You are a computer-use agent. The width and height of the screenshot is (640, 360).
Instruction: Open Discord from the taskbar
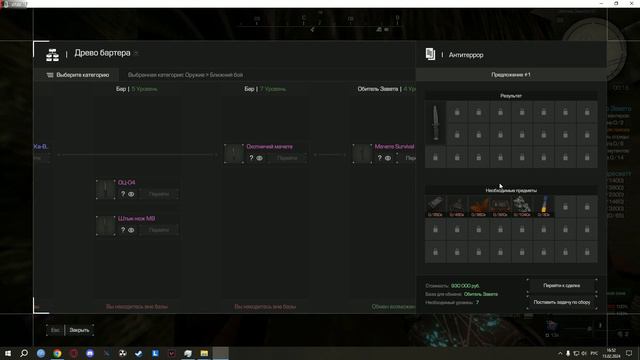90,353
